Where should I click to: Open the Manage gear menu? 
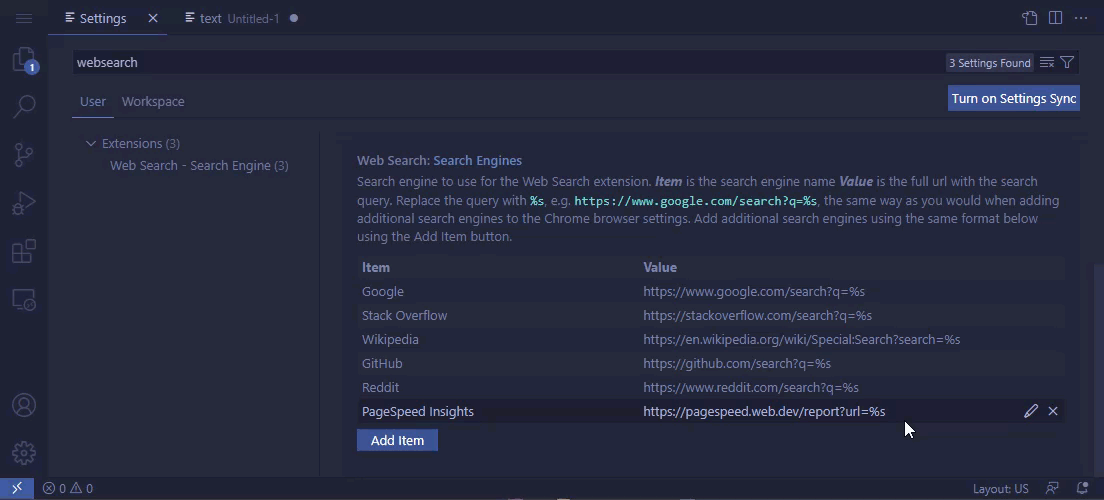tap(24, 453)
